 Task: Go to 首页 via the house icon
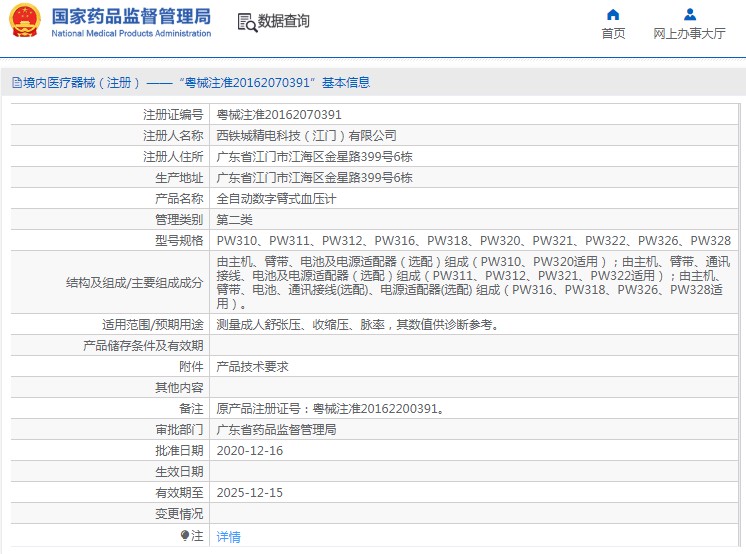click(x=613, y=15)
